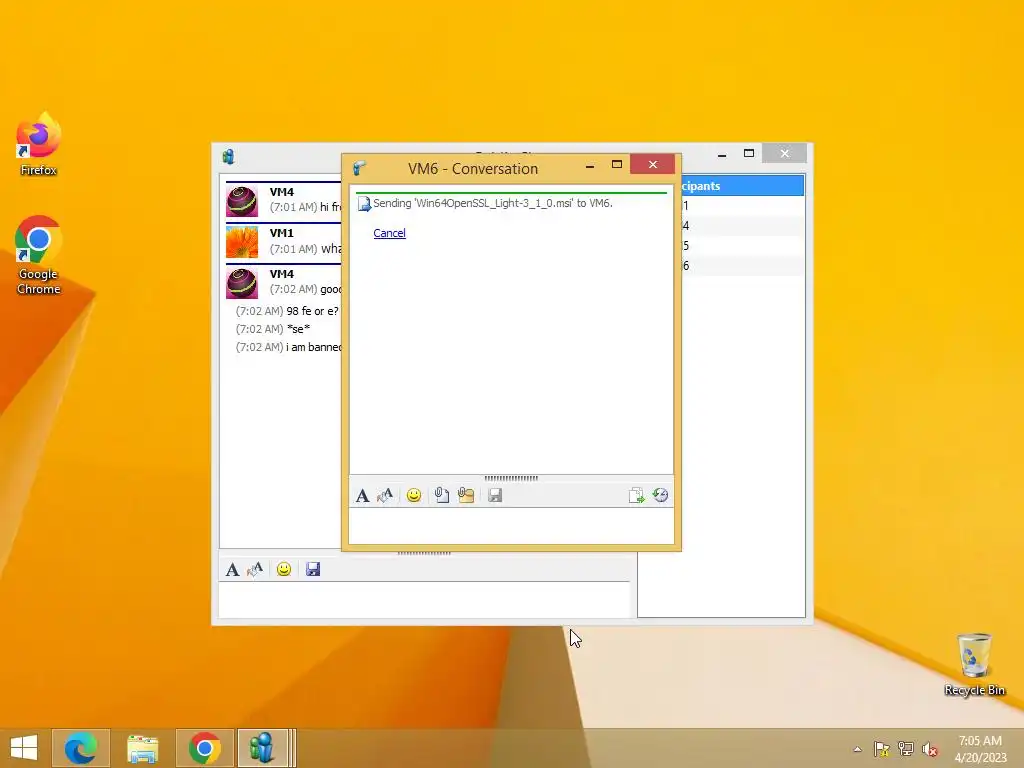Show hidden tray icons arrow
The width and height of the screenshot is (1024, 768).
857,749
